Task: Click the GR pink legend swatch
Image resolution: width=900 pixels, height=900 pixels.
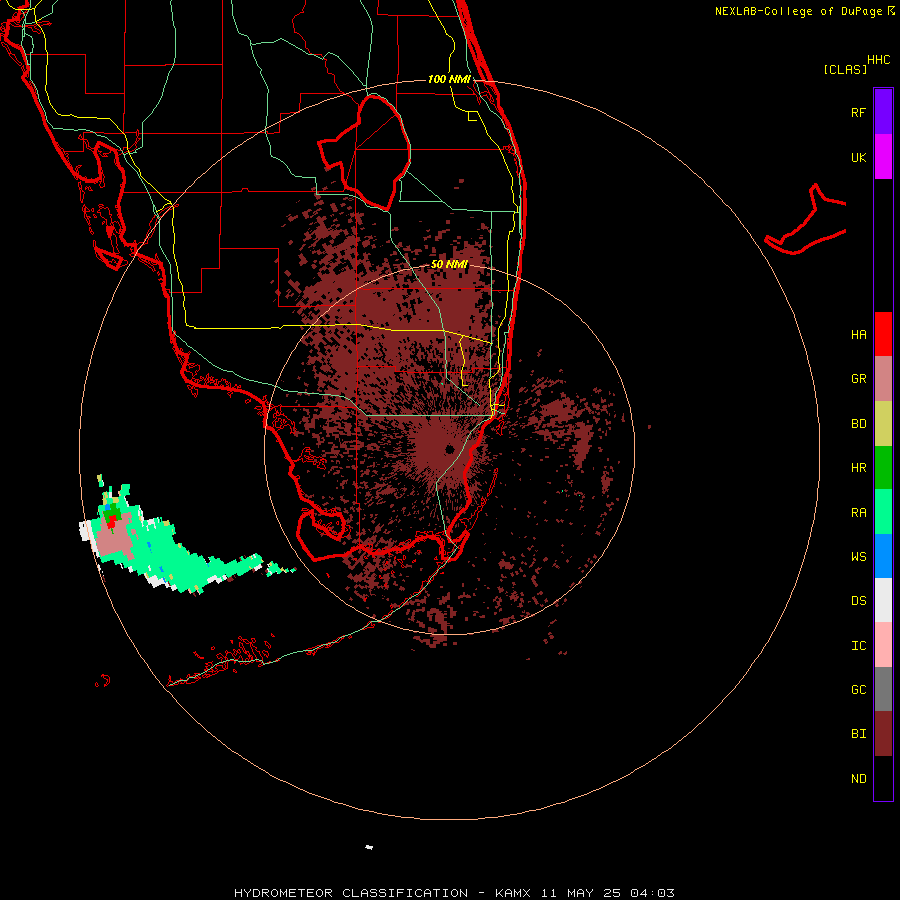Action: [x=883, y=379]
